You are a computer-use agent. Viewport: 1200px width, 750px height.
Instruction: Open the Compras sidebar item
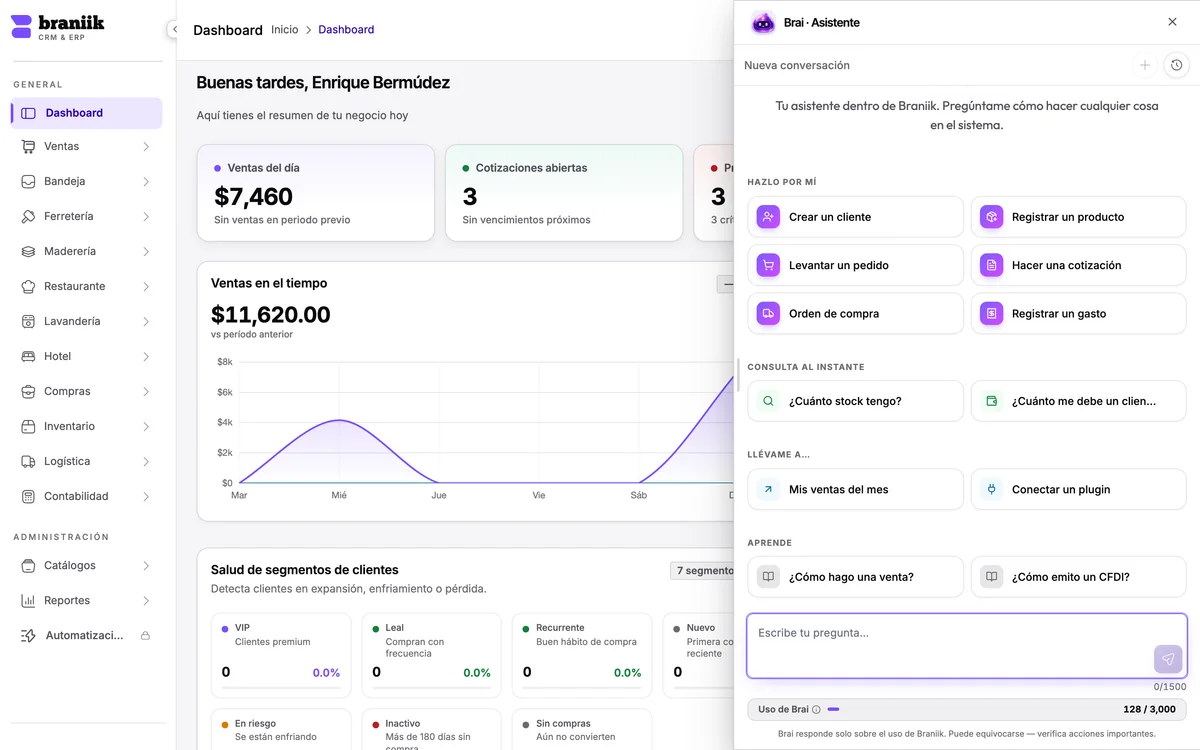coord(86,391)
